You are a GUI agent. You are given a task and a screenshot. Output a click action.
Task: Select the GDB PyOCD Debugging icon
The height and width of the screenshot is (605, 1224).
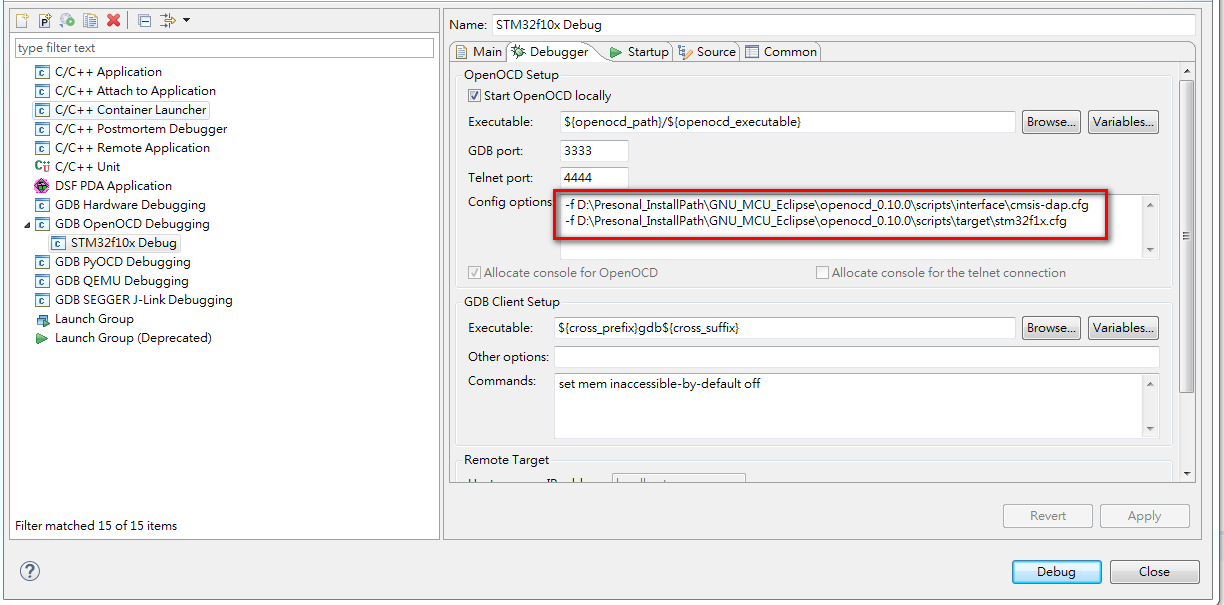42,262
